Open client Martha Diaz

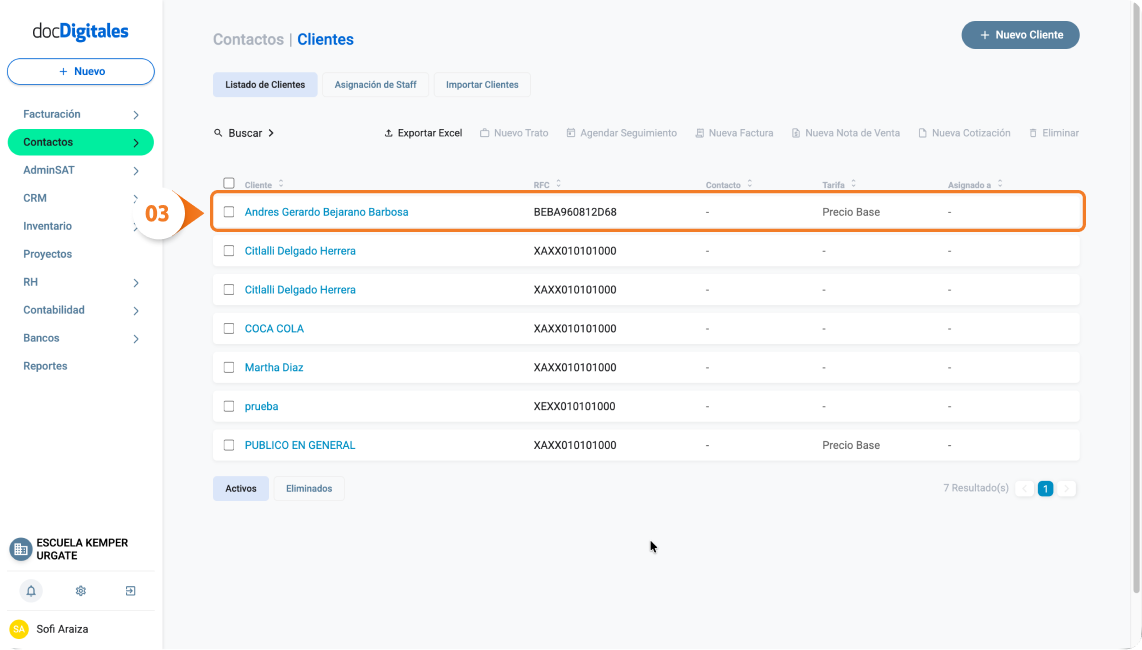274,367
